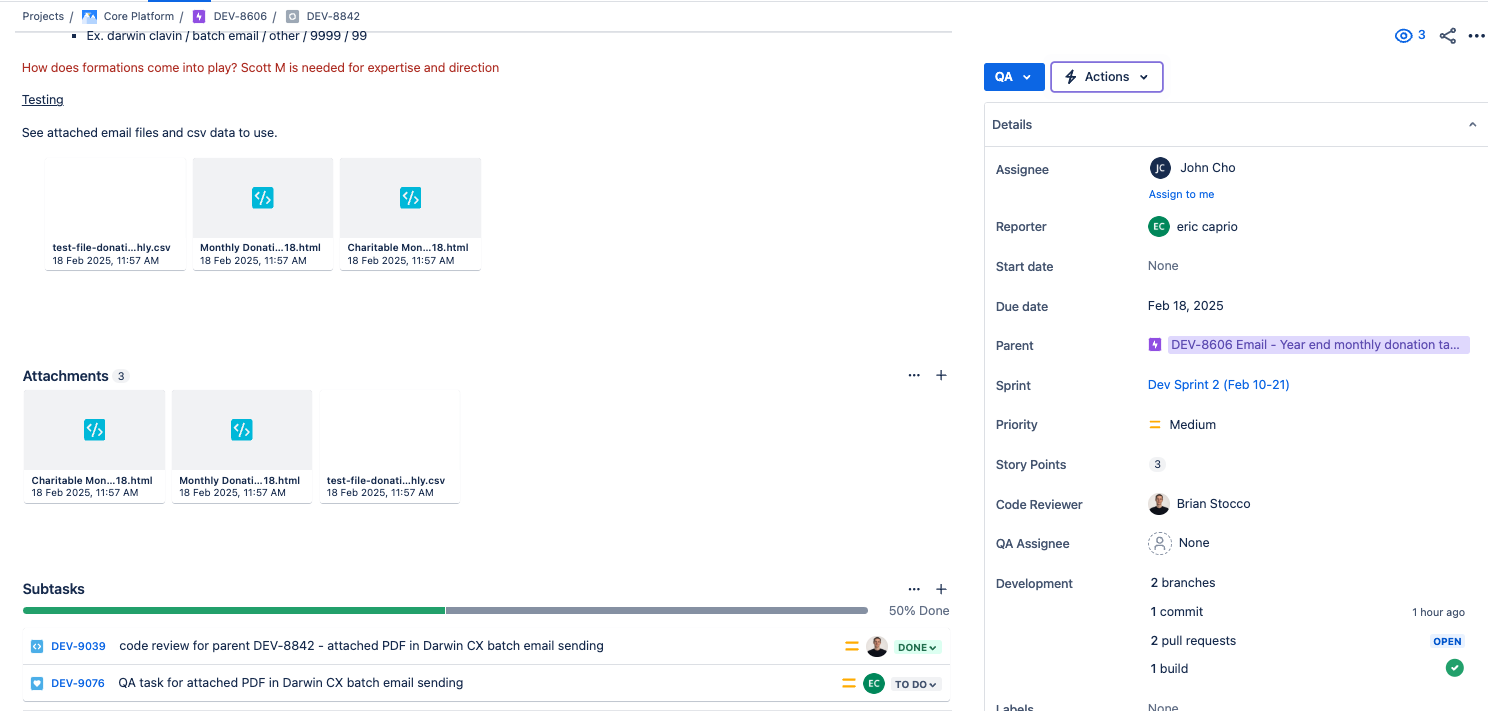Click the DEV-8606 epic icon in breadcrumbs
The height and width of the screenshot is (711, 1488).
click(199, 16)
